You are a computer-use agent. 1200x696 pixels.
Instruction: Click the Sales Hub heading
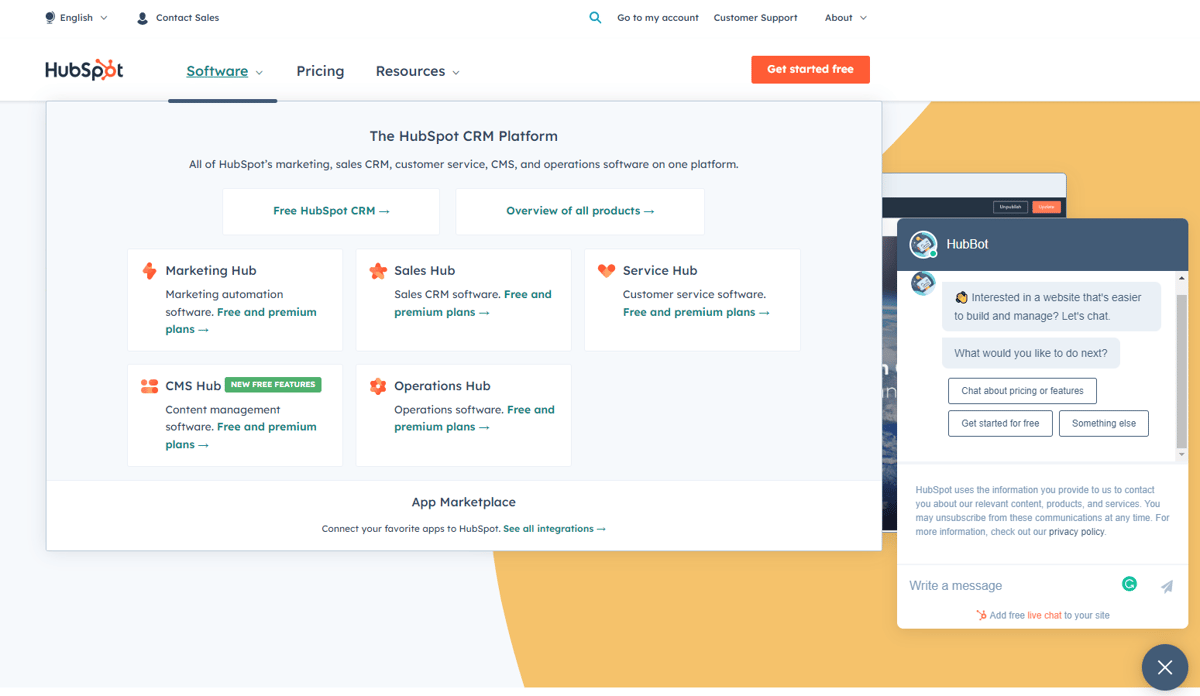(x=424, y=271)
